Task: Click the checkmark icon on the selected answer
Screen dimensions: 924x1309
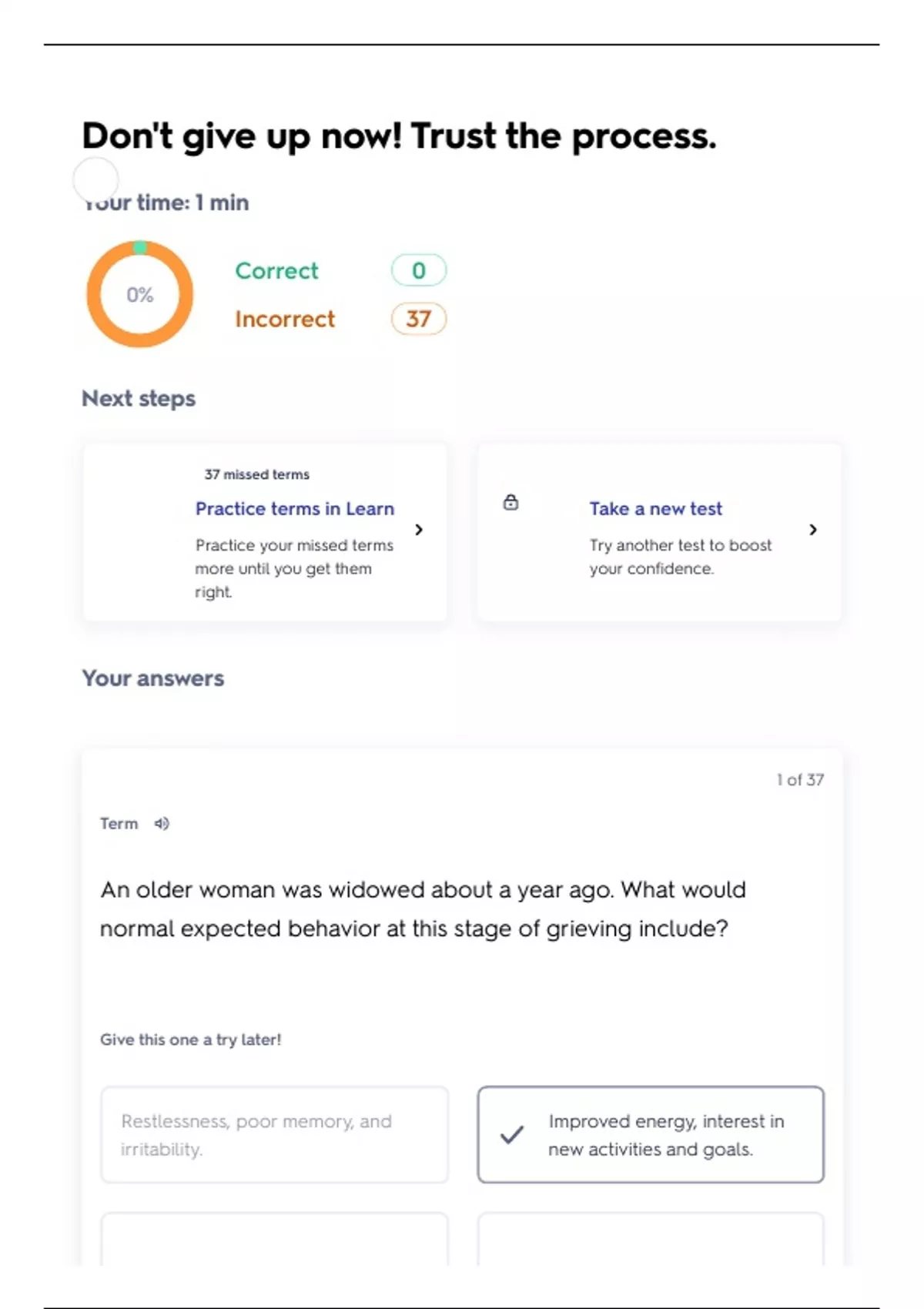Action: tap(512, 1134)
